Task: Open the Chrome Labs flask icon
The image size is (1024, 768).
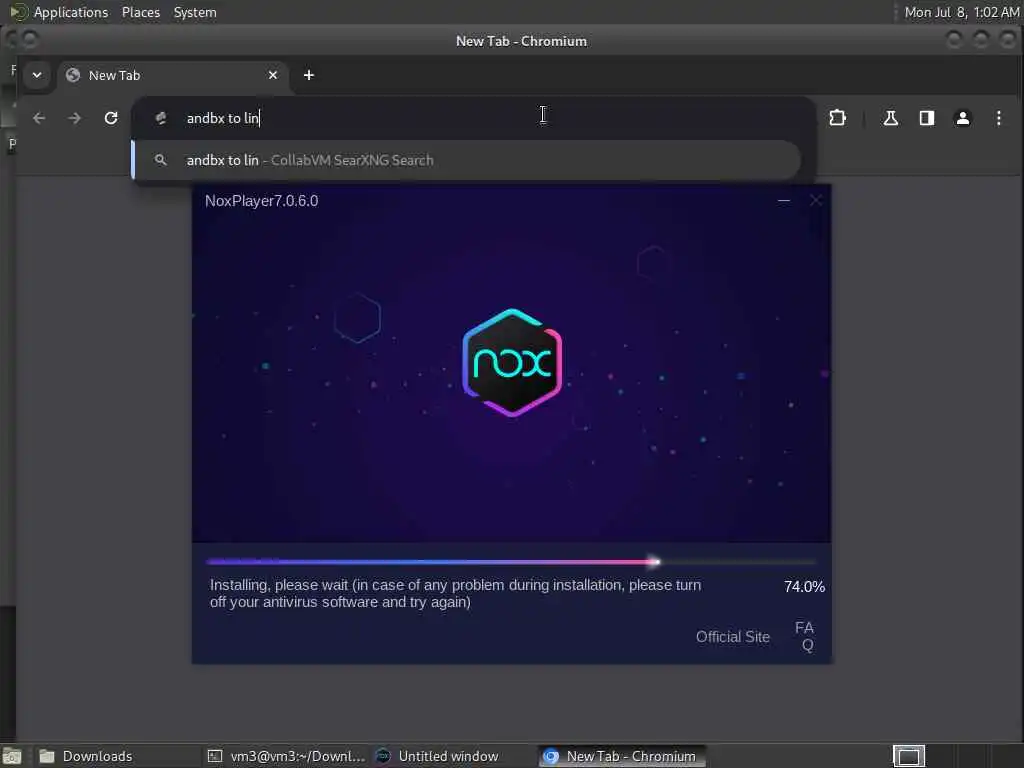Action: 891,118
